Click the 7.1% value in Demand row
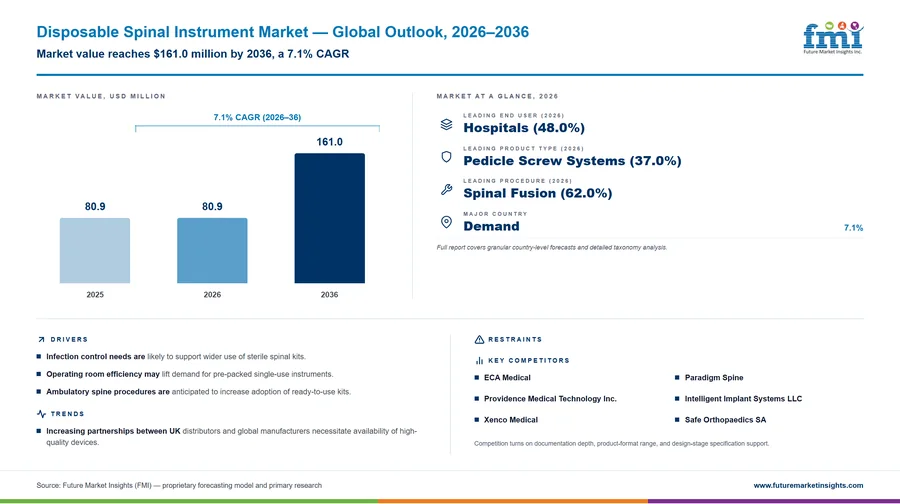The height and width of the screenshot is (504, 900). click(x=854, y=228)
